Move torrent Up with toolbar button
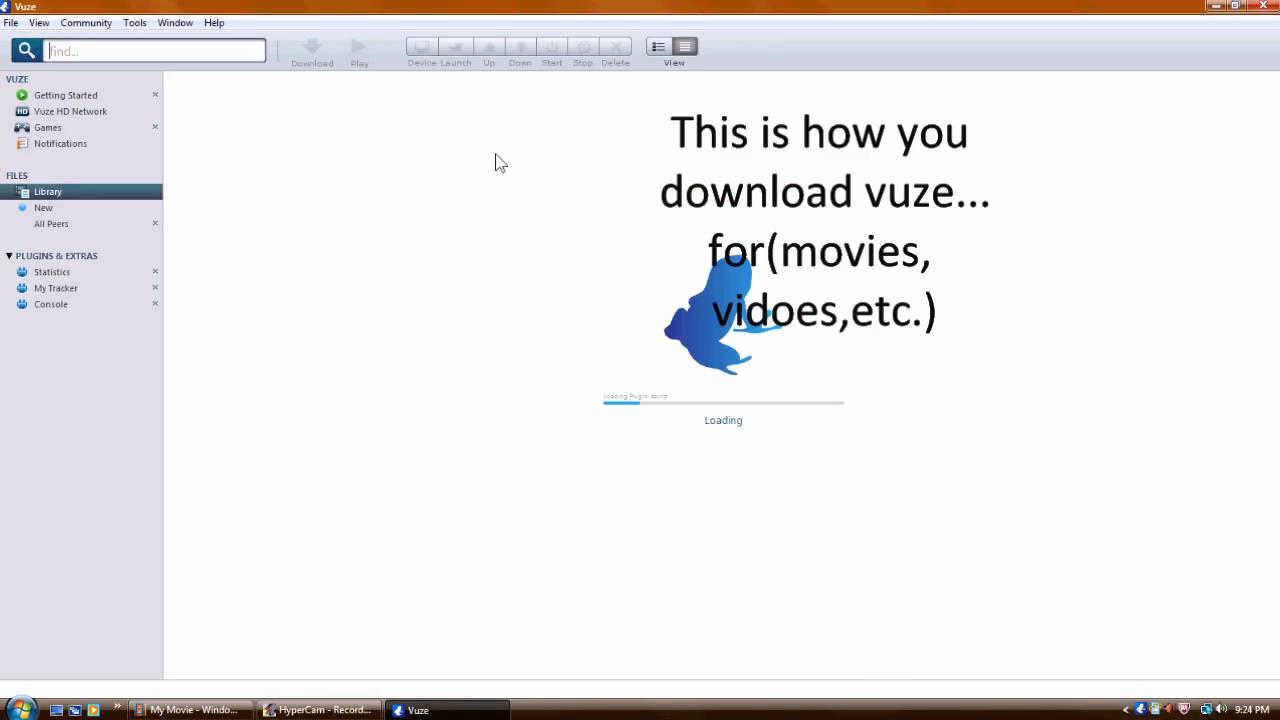The height and width of the screenshot is (720, 1280). click(x=489, y=47)
